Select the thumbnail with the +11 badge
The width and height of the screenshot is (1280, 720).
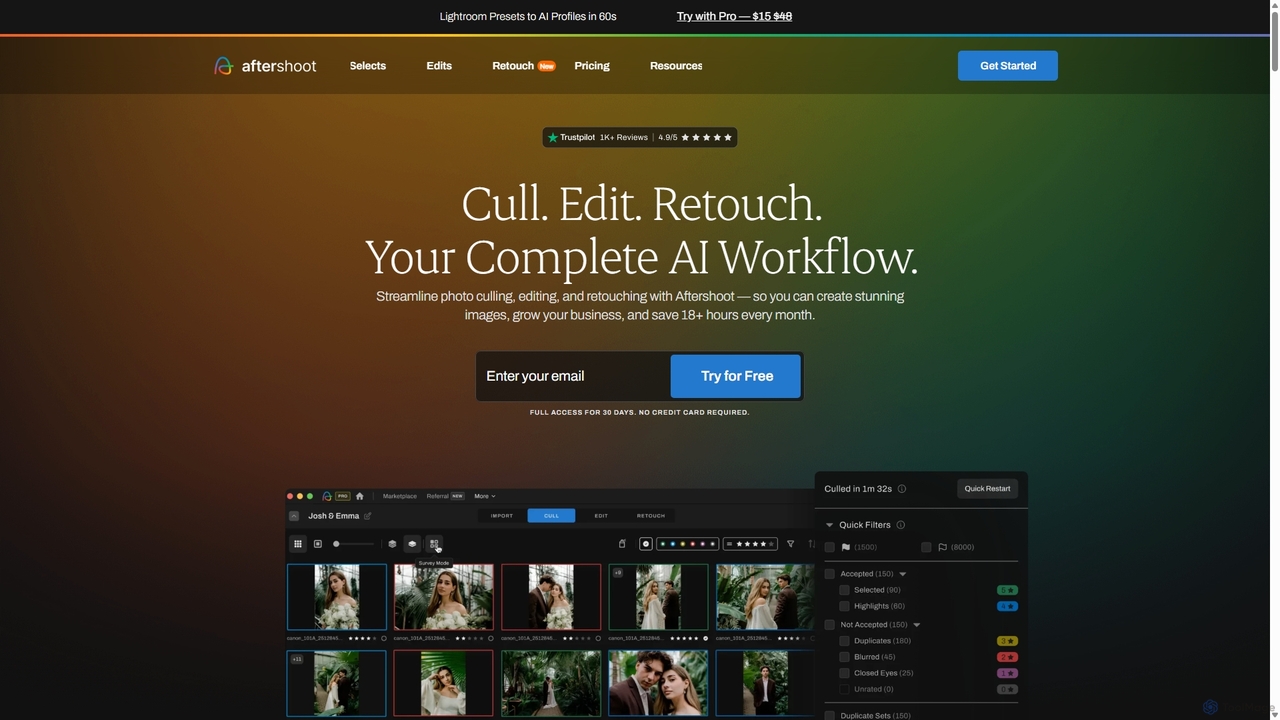coord(336,683)
